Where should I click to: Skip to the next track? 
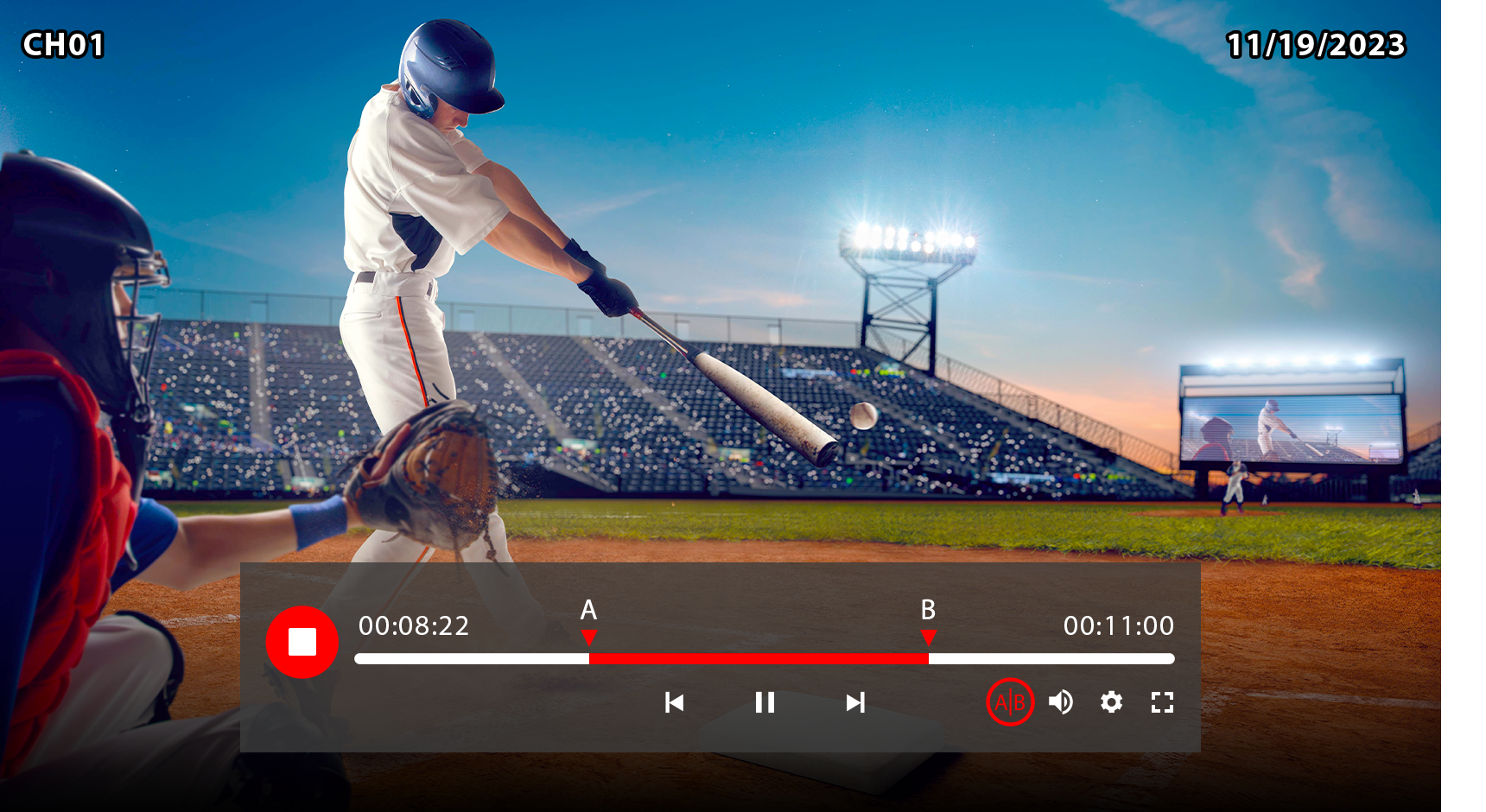[x=855, y=702]
